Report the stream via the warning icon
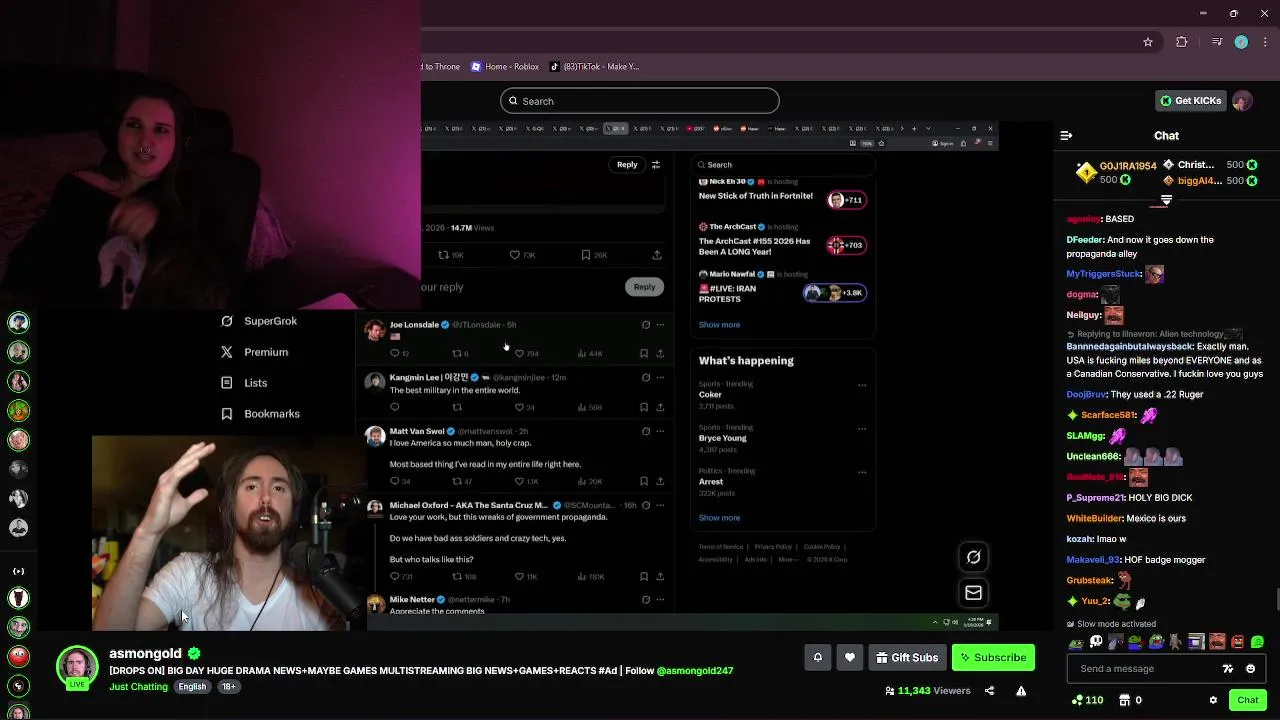This screenshot has height=720, width=1280. [x=1021, y=691]
